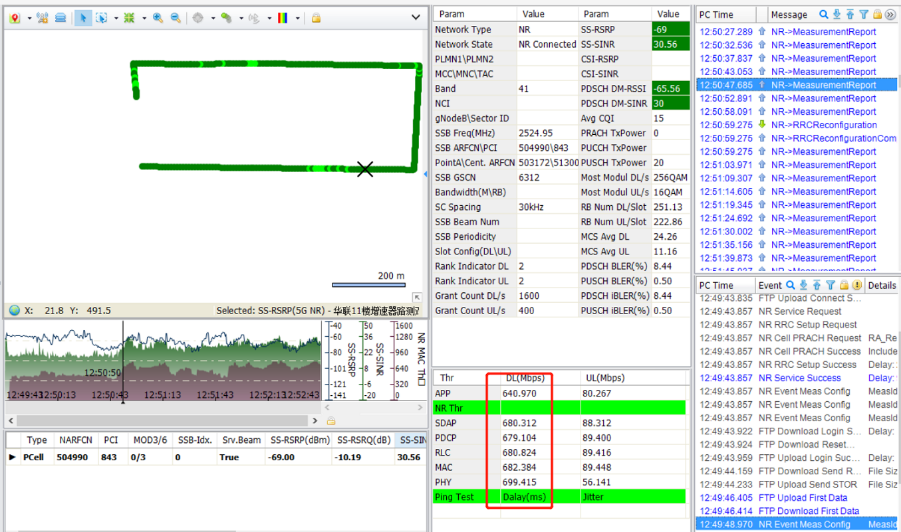Open the NR Service Success event
The height and width of the screenshot is (532, 901).
(x=797, y=377)
